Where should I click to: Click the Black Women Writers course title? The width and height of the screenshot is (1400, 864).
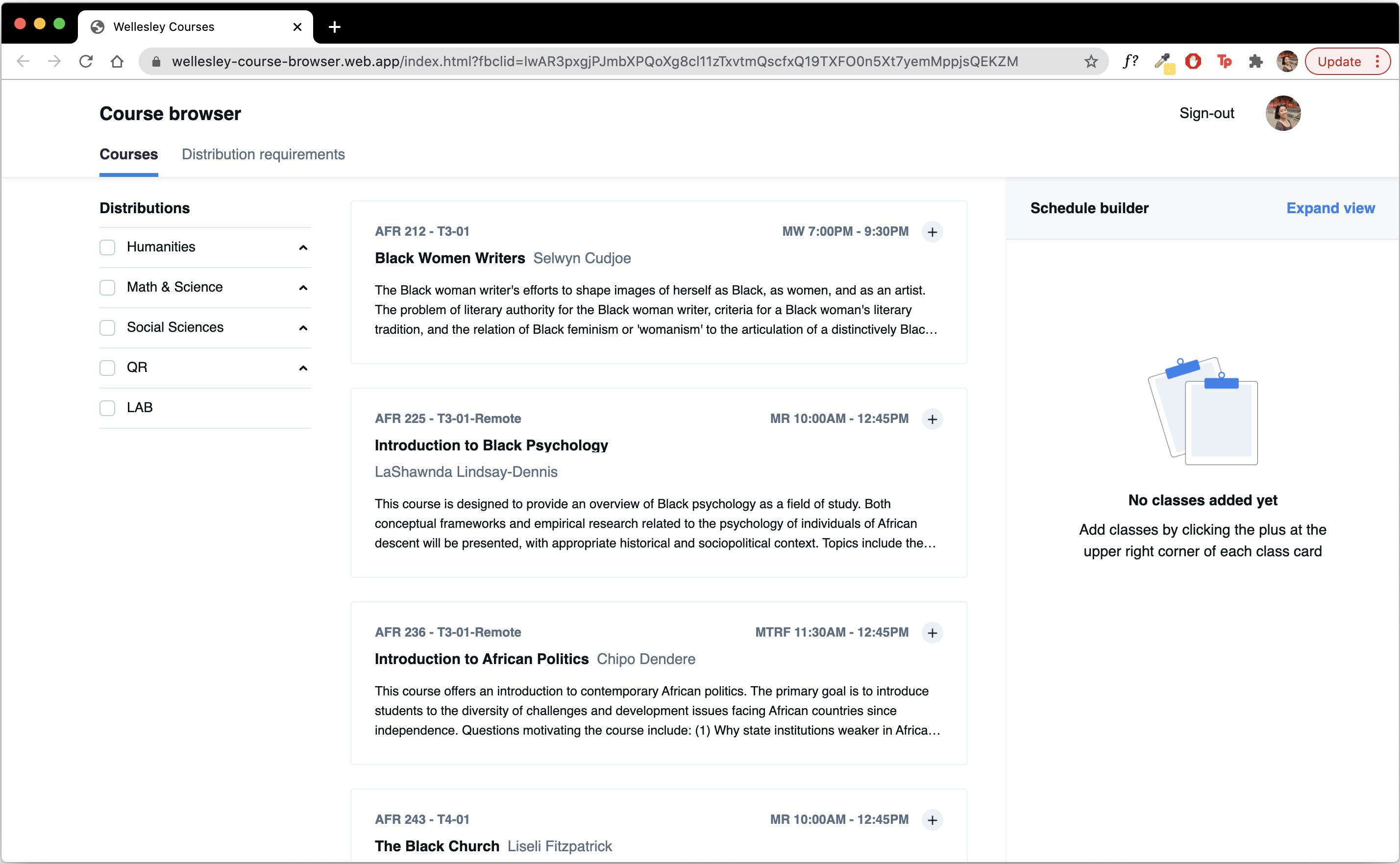(x=449, y=258)
